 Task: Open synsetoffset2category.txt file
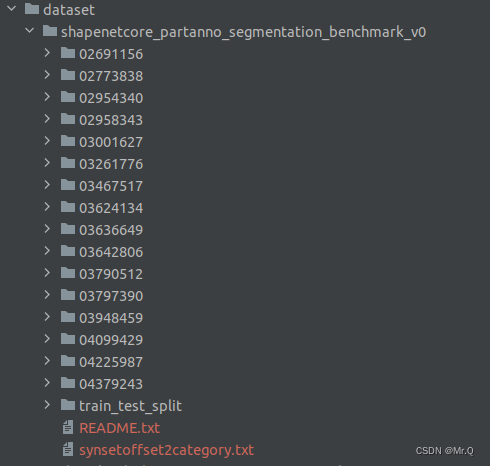166,450
